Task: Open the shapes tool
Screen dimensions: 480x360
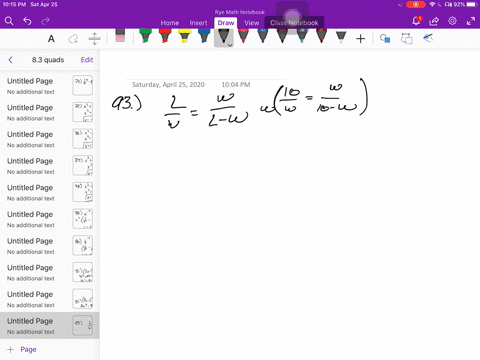Action: (x=385, y=39)
